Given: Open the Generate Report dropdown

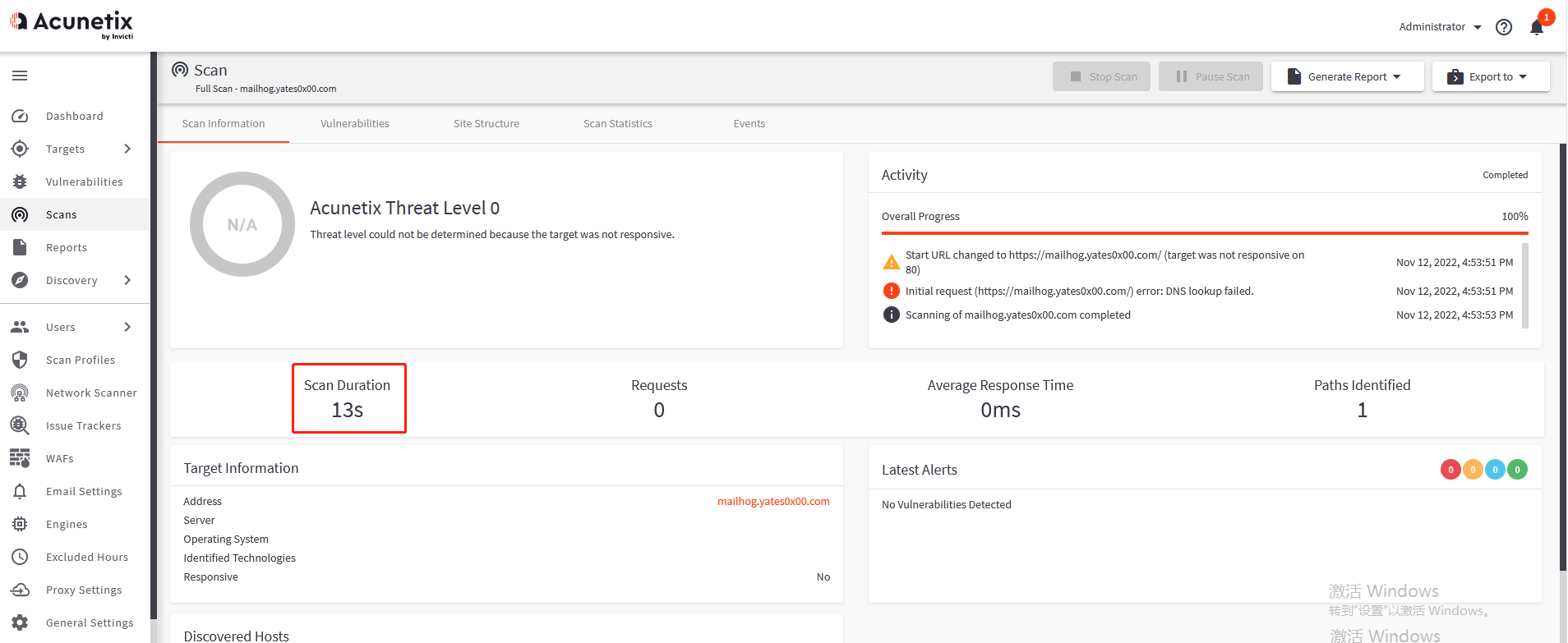Looking at the screenshot, I should coord(1347,76).
